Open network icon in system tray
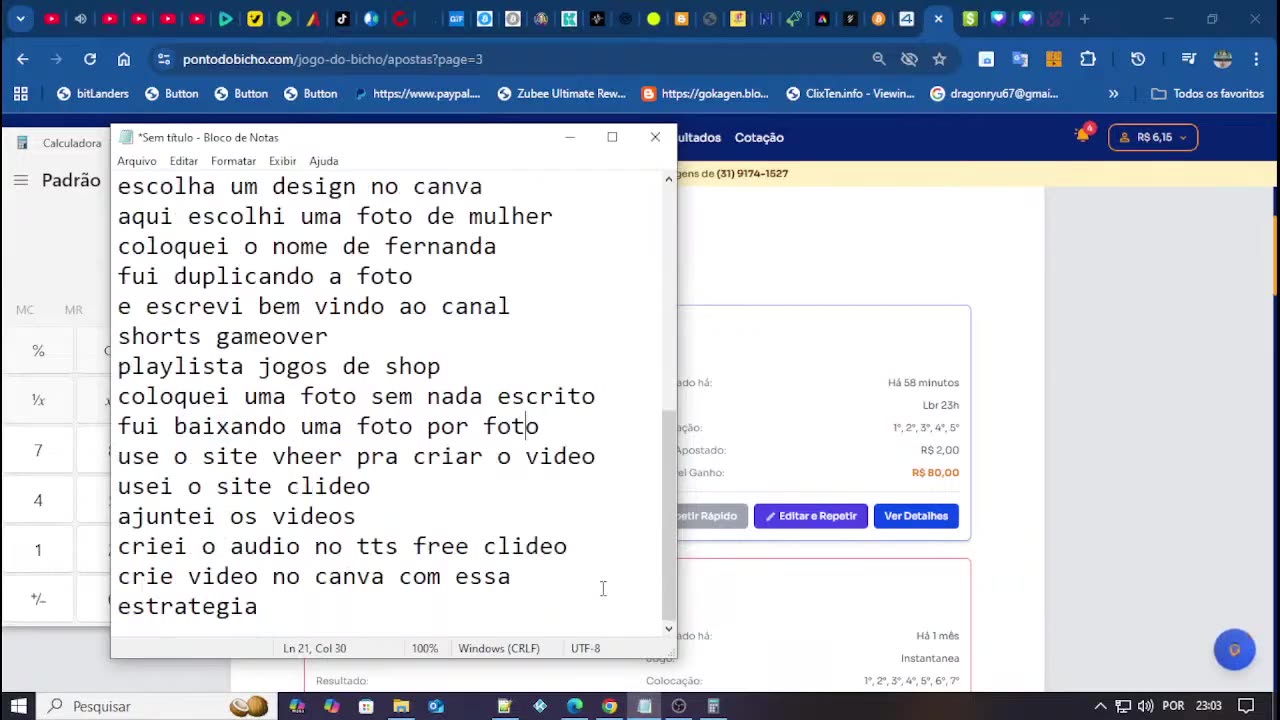 tap(1123, 706)
